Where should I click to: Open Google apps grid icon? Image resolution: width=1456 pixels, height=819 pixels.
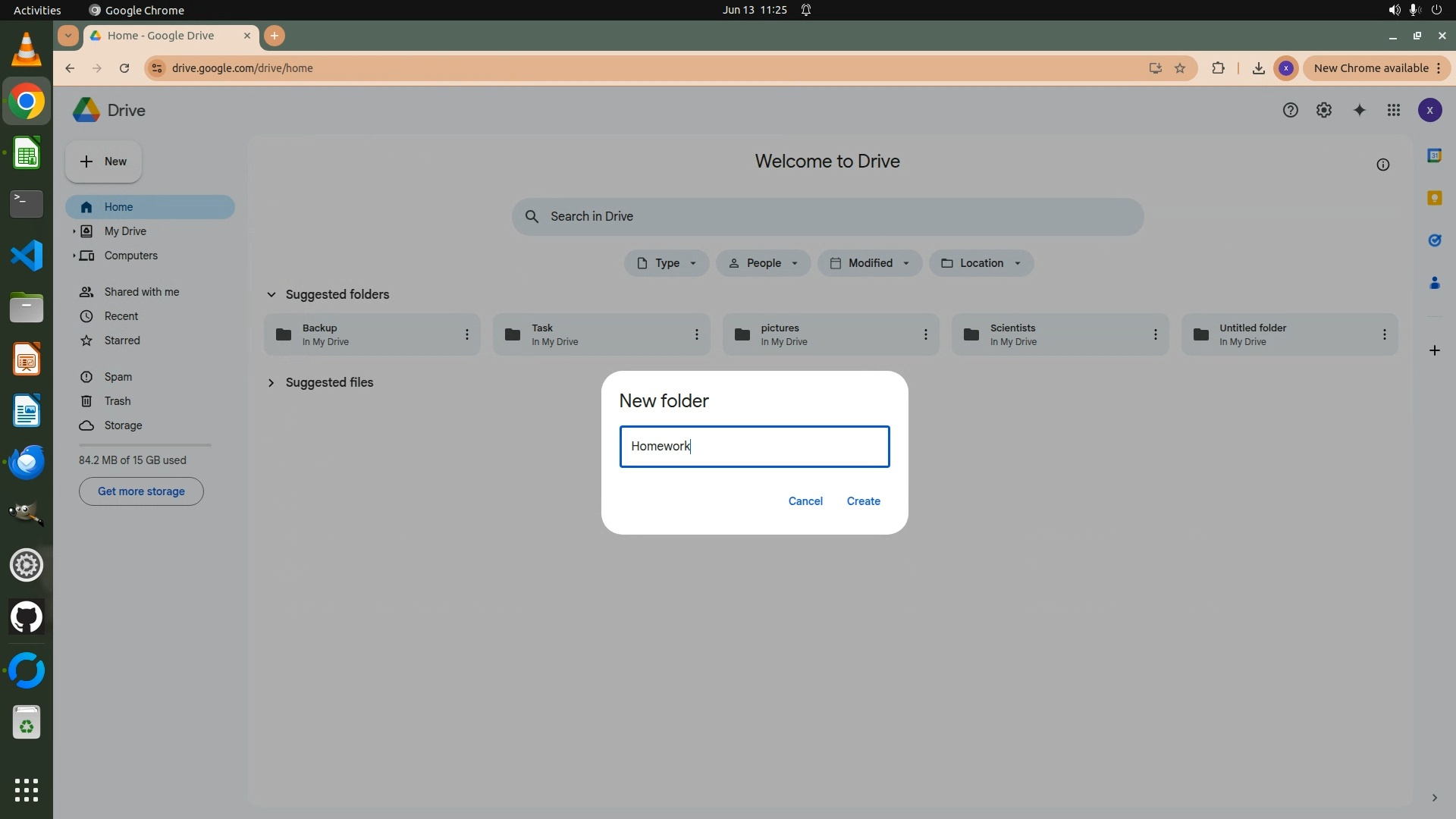[1393, 111]
